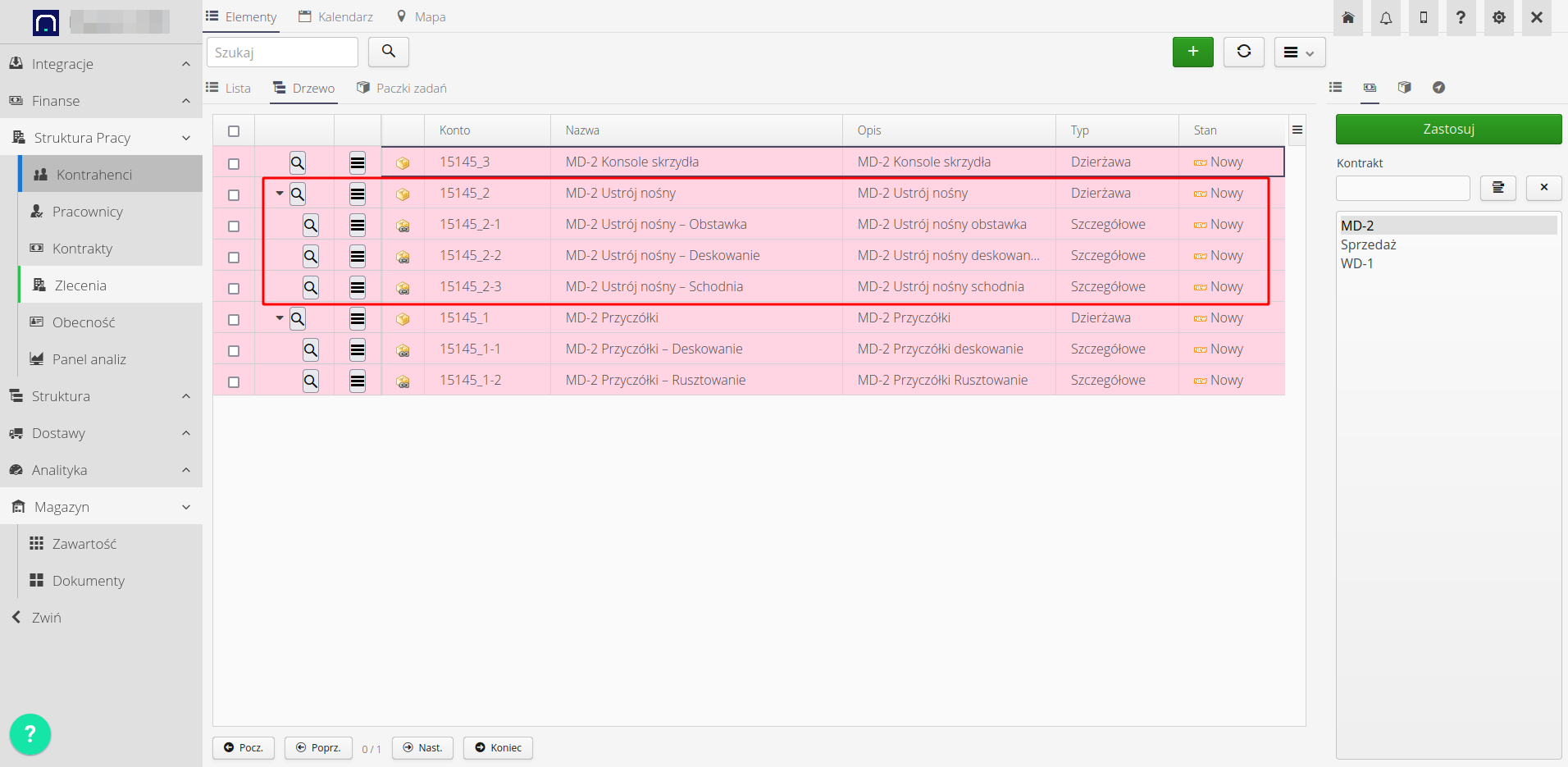Check the 15145_1-2 row checkbox

234,382
